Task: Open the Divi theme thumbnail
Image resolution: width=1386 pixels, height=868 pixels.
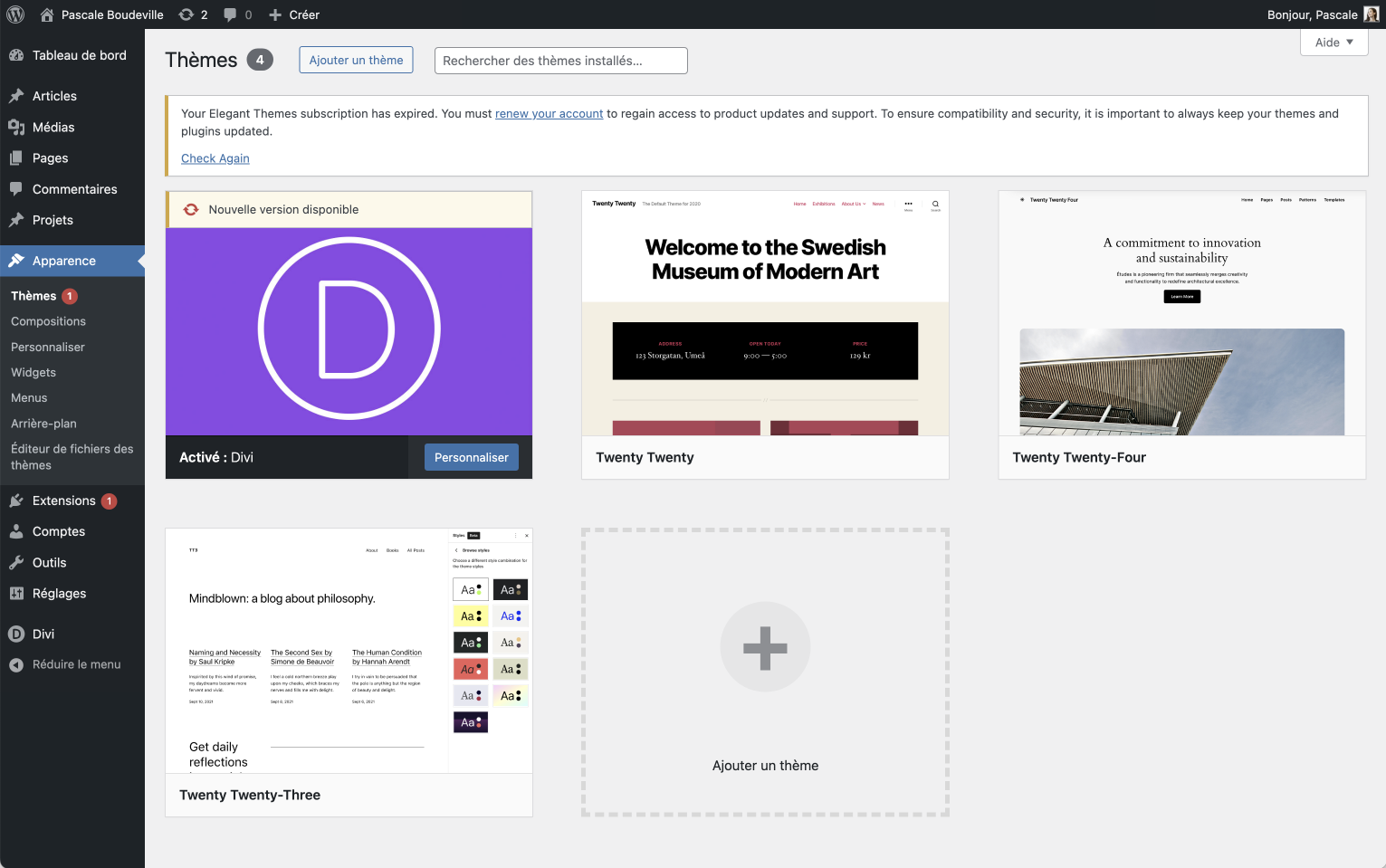Action: pyautogui.click(x=349, y=331)
